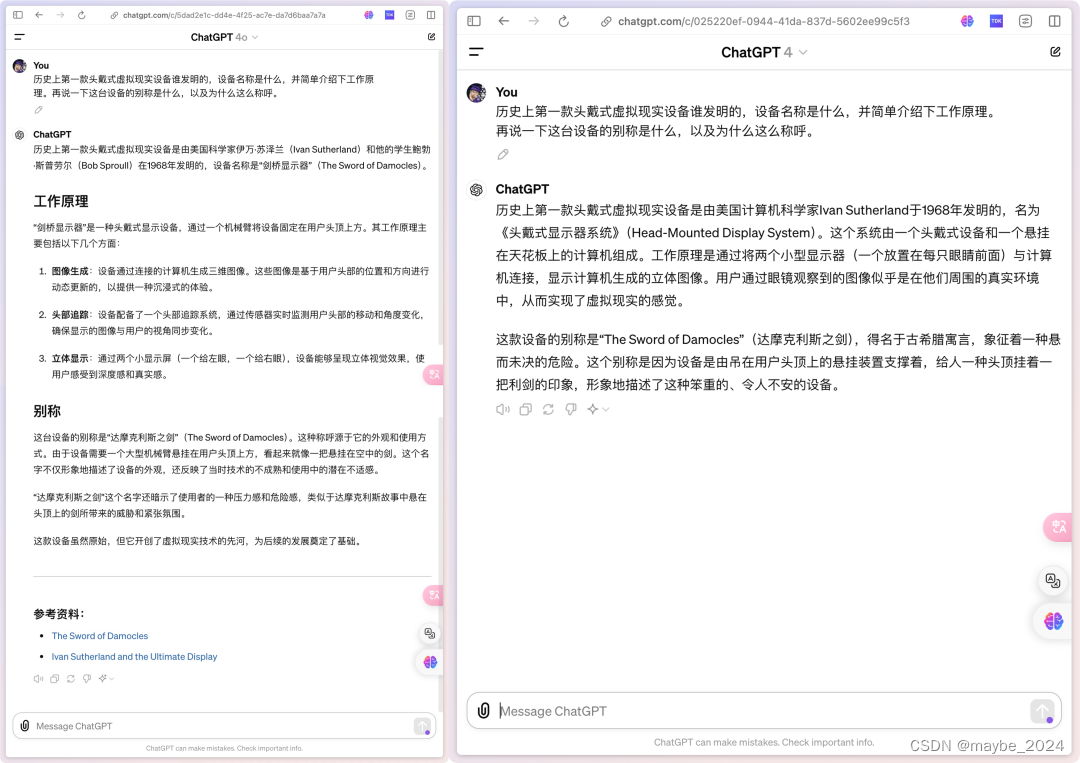Open change model sparkle menu in left window
The height and width of the screenshot is (763, 1080).
[x=105, y=678]
